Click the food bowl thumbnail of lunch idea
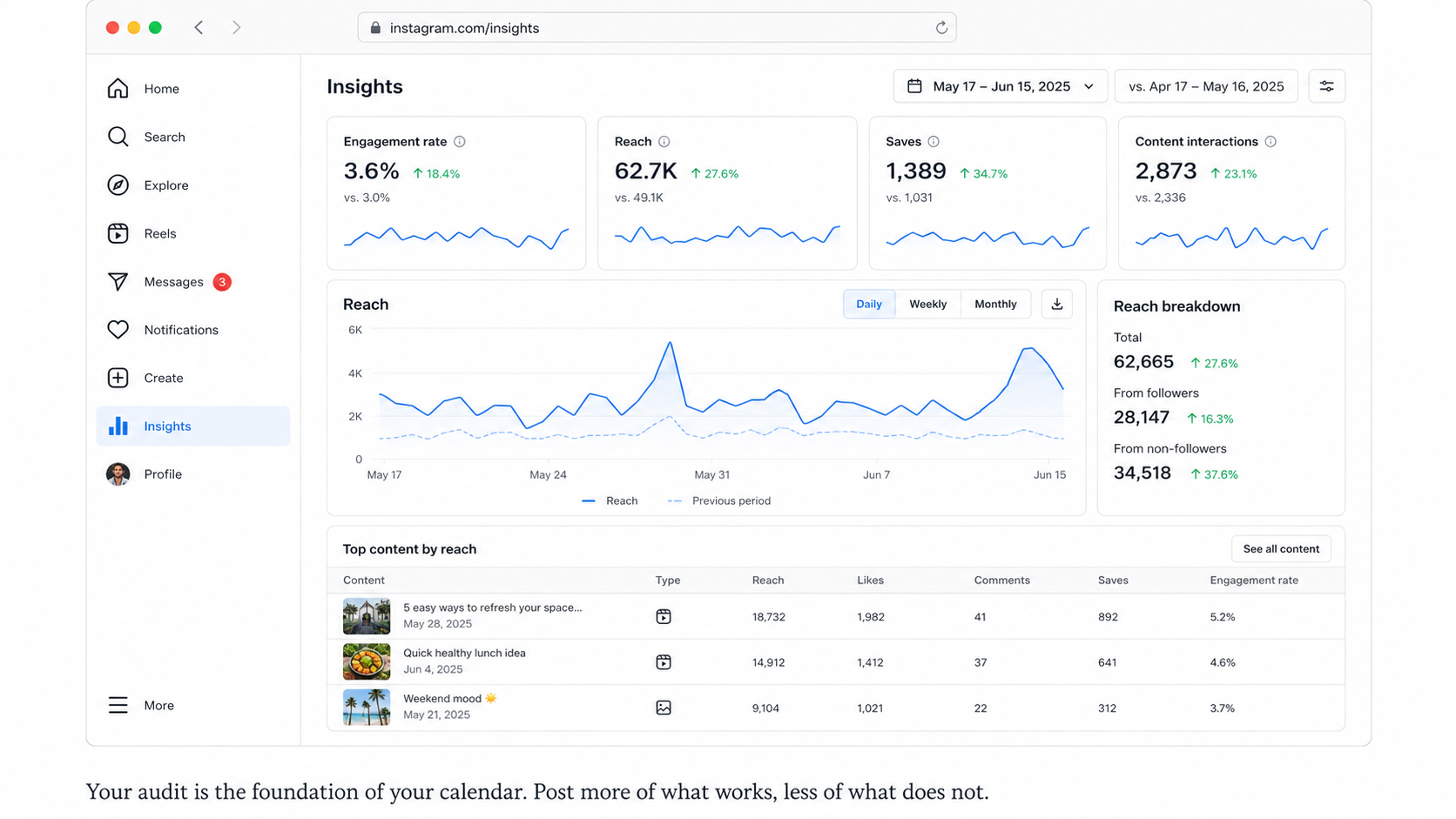Viewport: 1456px width, 819px height. click(367, 662)
